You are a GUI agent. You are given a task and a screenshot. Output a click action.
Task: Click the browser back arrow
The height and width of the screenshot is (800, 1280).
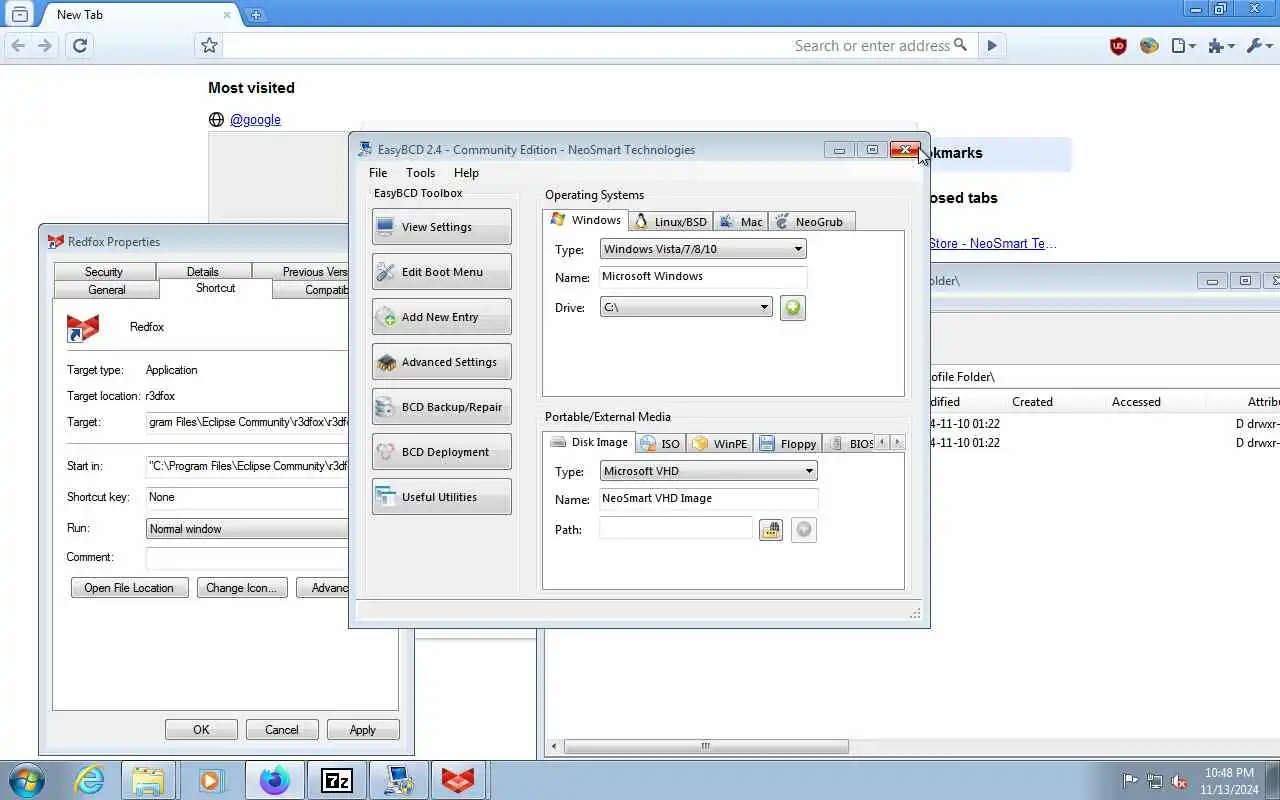coord(18,45)
